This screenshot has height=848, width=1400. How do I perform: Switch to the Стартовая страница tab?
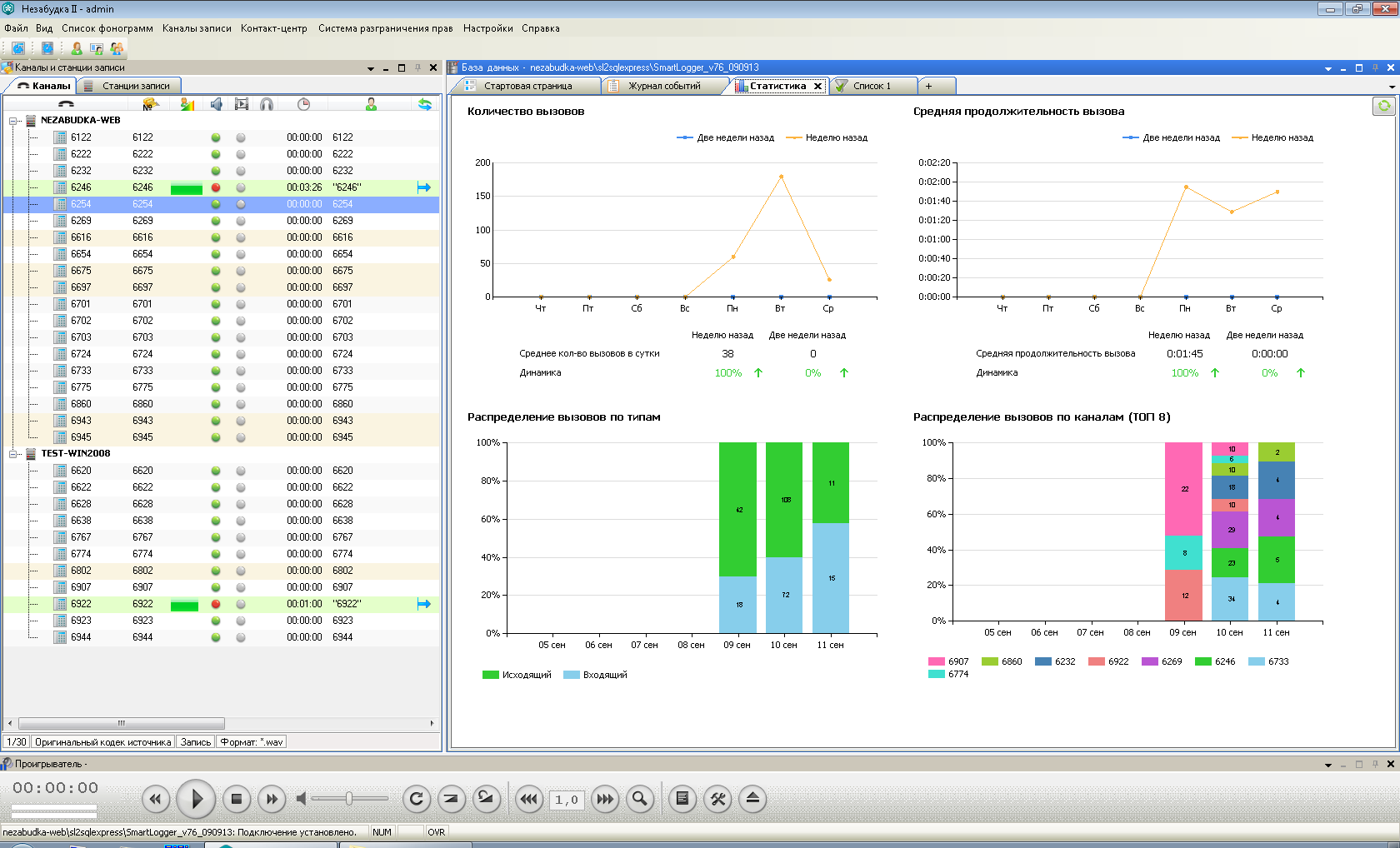pyautogui.click(x=527, y=86)
